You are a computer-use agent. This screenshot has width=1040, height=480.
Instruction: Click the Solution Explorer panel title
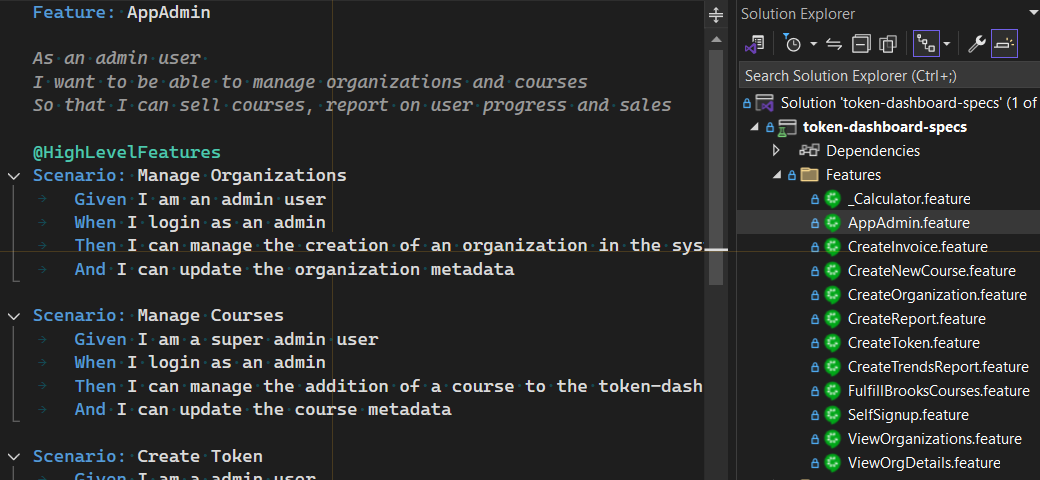[798, 14]
